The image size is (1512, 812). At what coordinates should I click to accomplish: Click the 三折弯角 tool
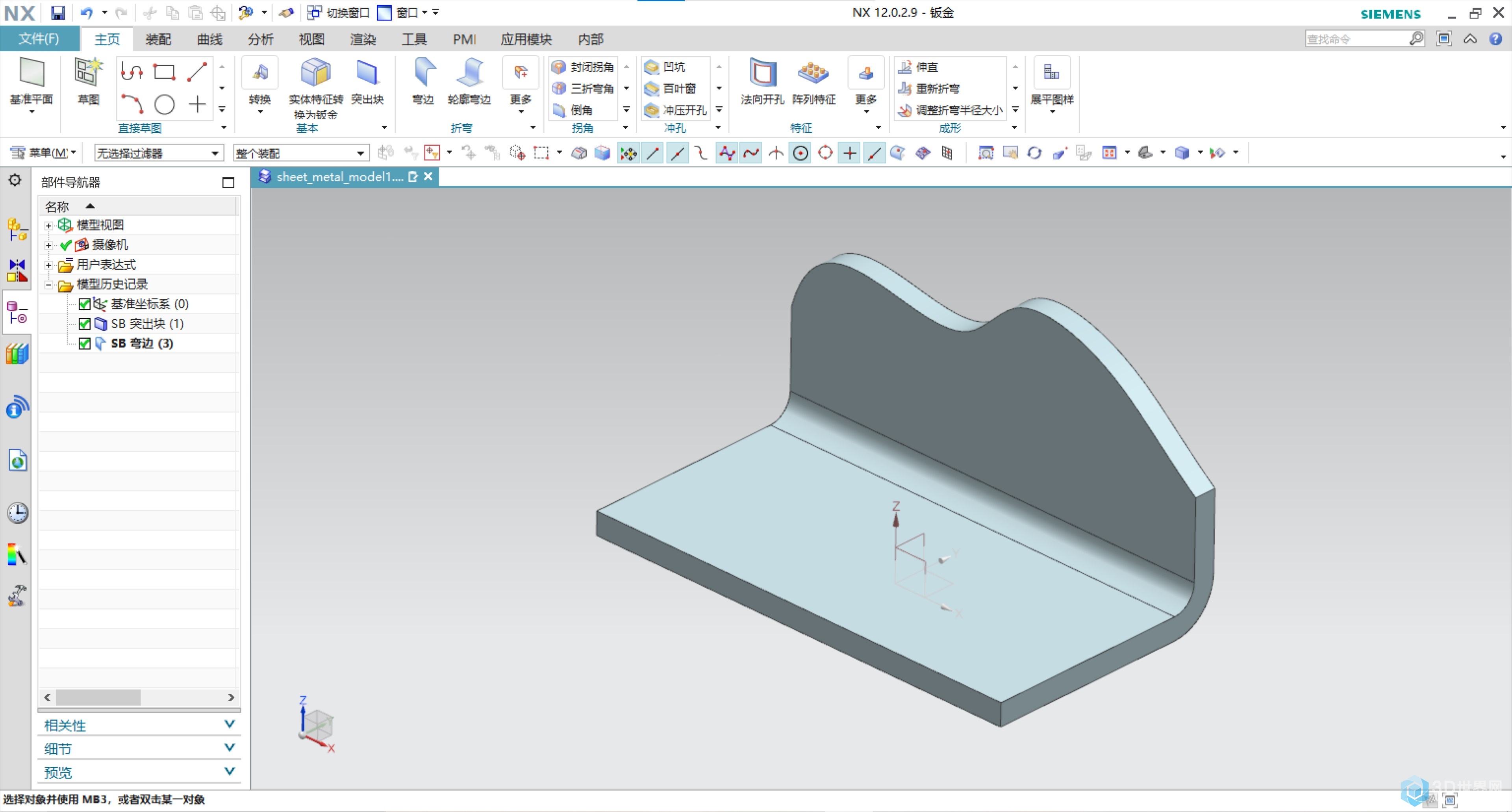[x=584, y=88]
